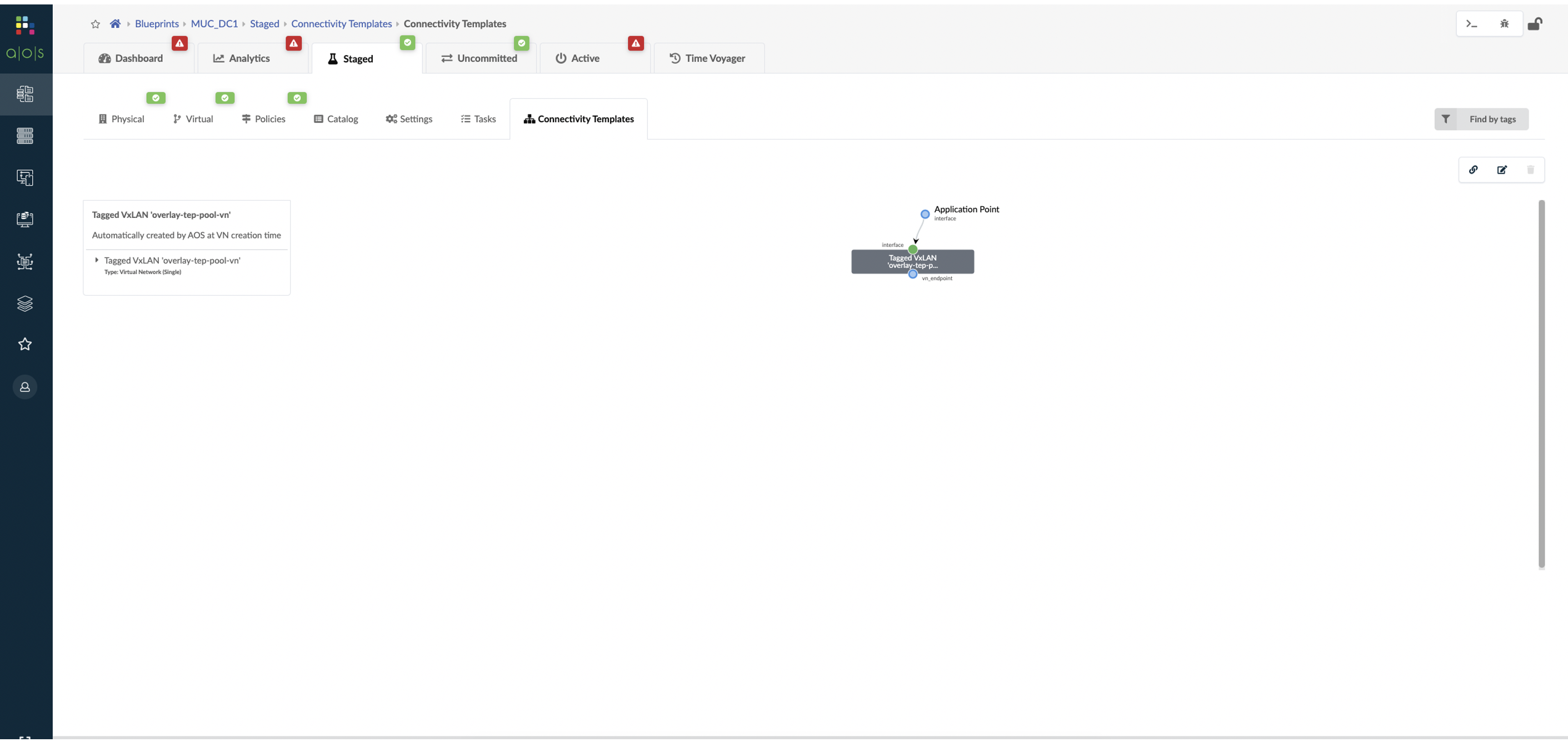The width and height of the screenshot is (1568, 747).
Task: Open the CLI terminal prompt icon
Action: tap(1472, 24)
